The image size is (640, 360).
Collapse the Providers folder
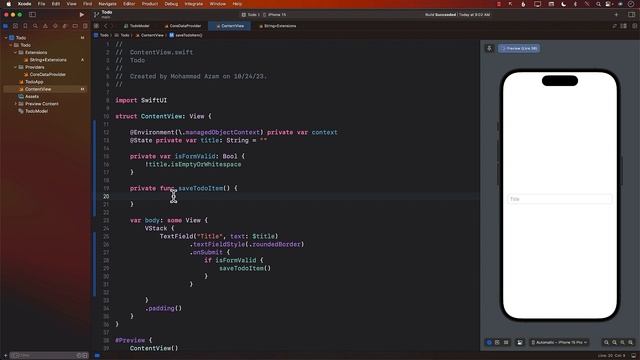coord(16,67)
